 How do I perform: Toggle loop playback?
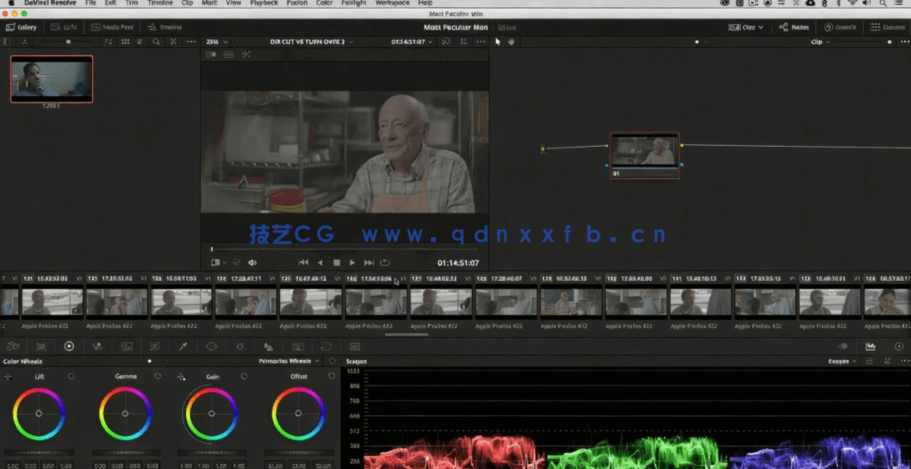point(385,263)
